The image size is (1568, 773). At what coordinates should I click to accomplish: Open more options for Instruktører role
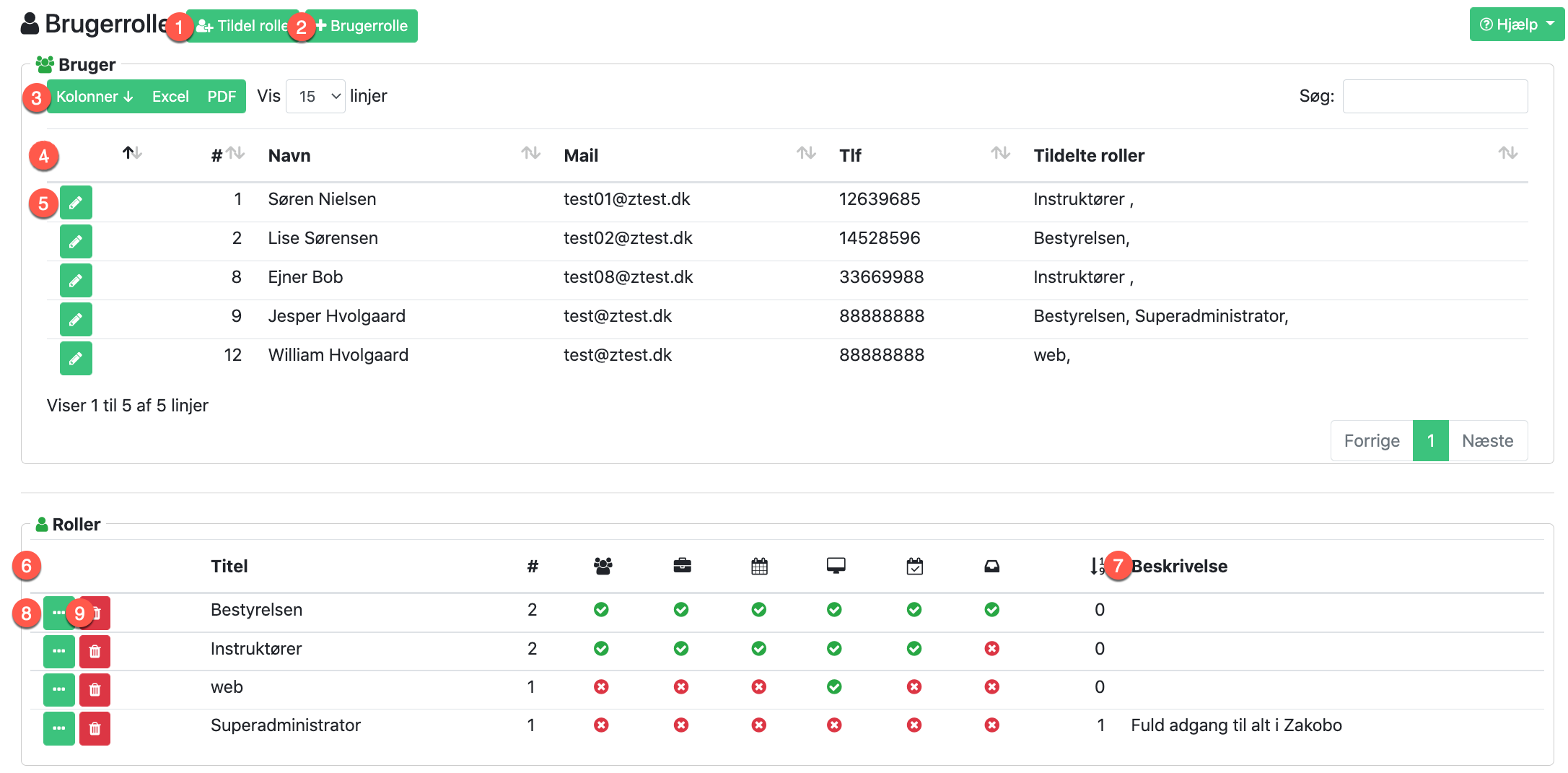tap(58, 651)
